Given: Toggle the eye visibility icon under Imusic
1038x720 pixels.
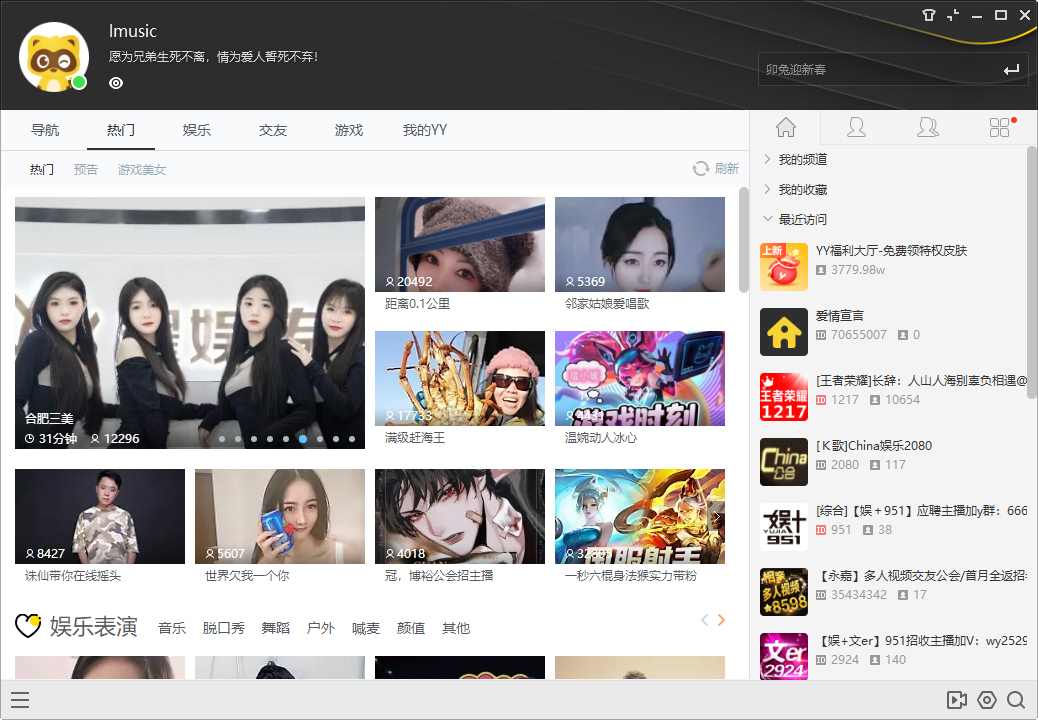Looking at the screenshot, I should [116, 83].
